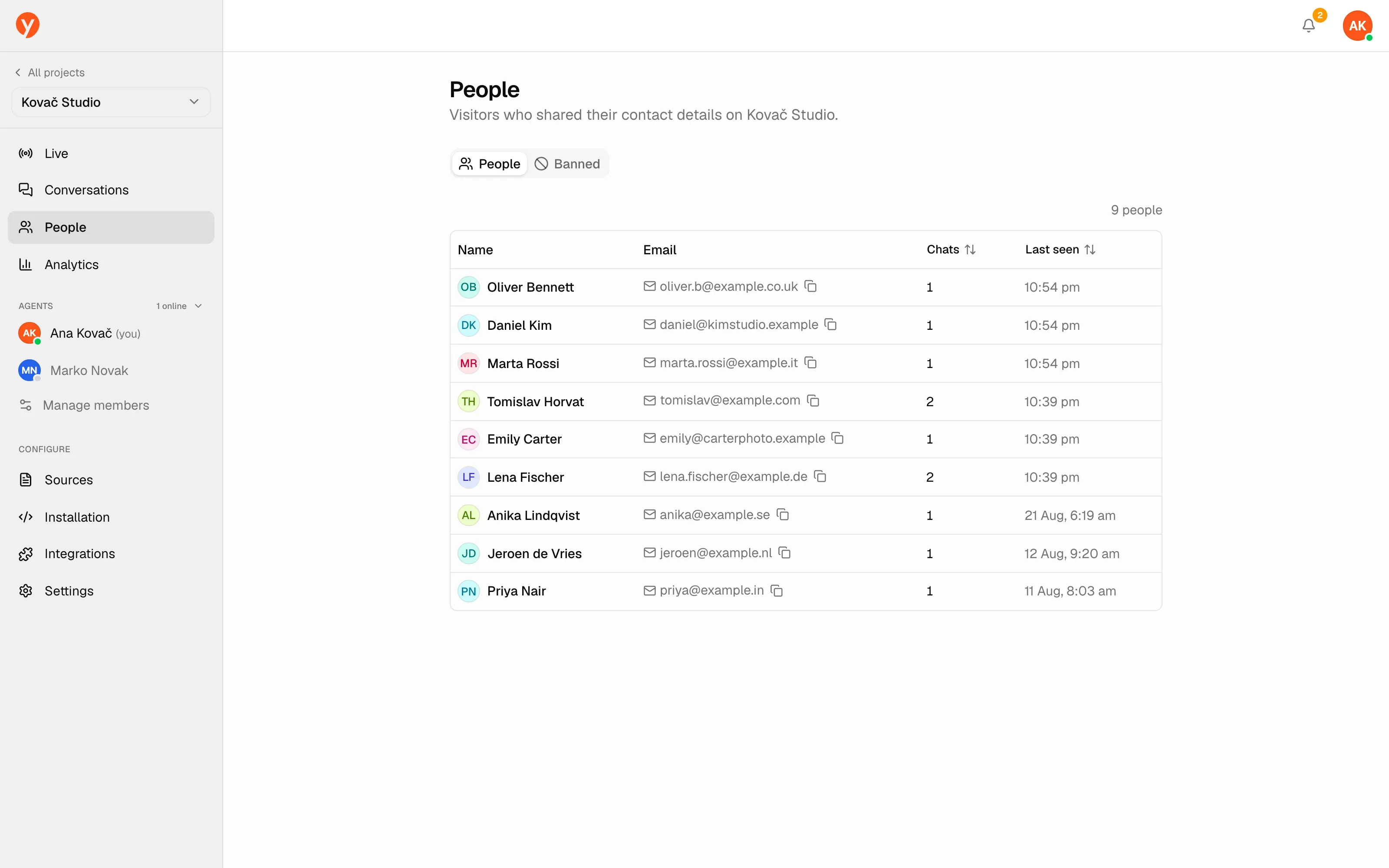Image resolution: width=1389 pixels, height=868 pixels.
Task: Sort the table by Last seen column
Action: point(1060,250)
